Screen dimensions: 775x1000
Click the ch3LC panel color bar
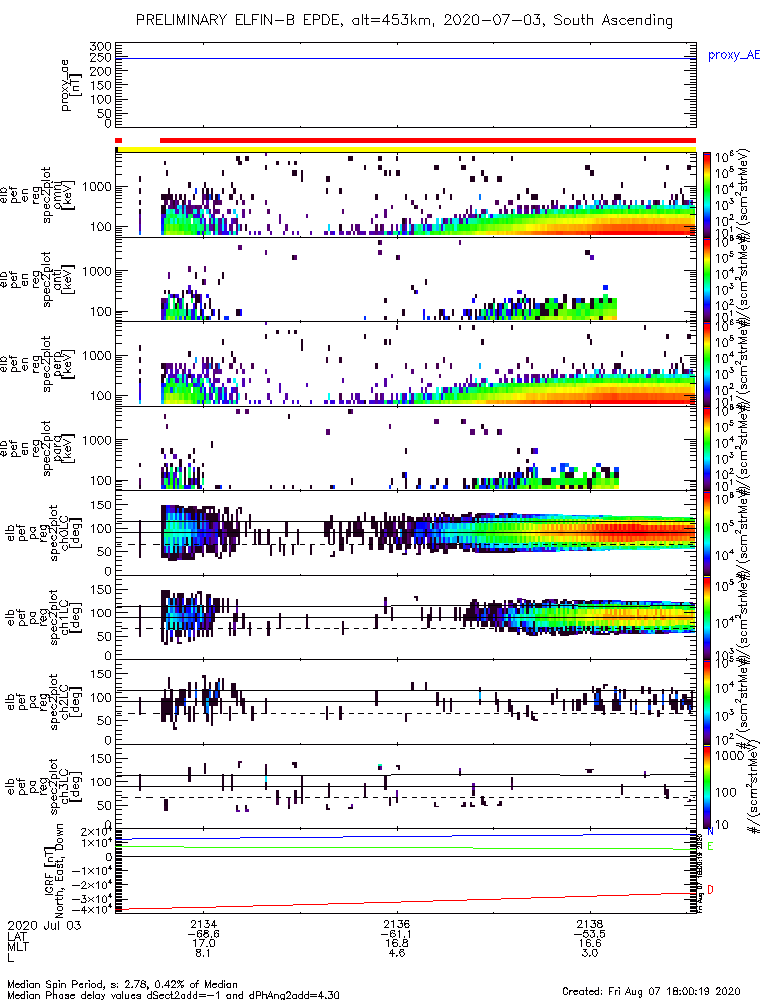click(706, 786)
